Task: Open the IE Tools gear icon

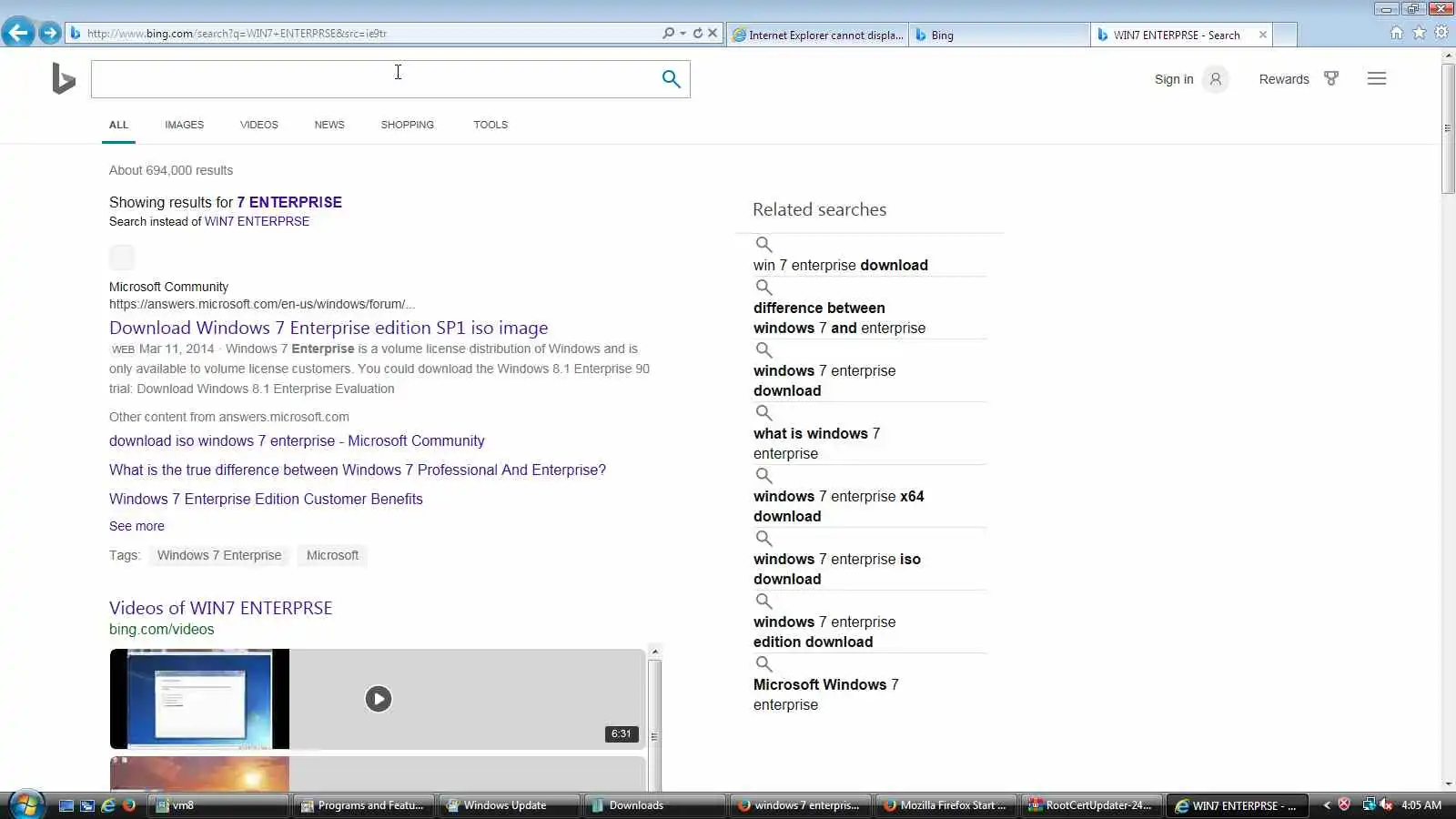Action: [1441, 33]
